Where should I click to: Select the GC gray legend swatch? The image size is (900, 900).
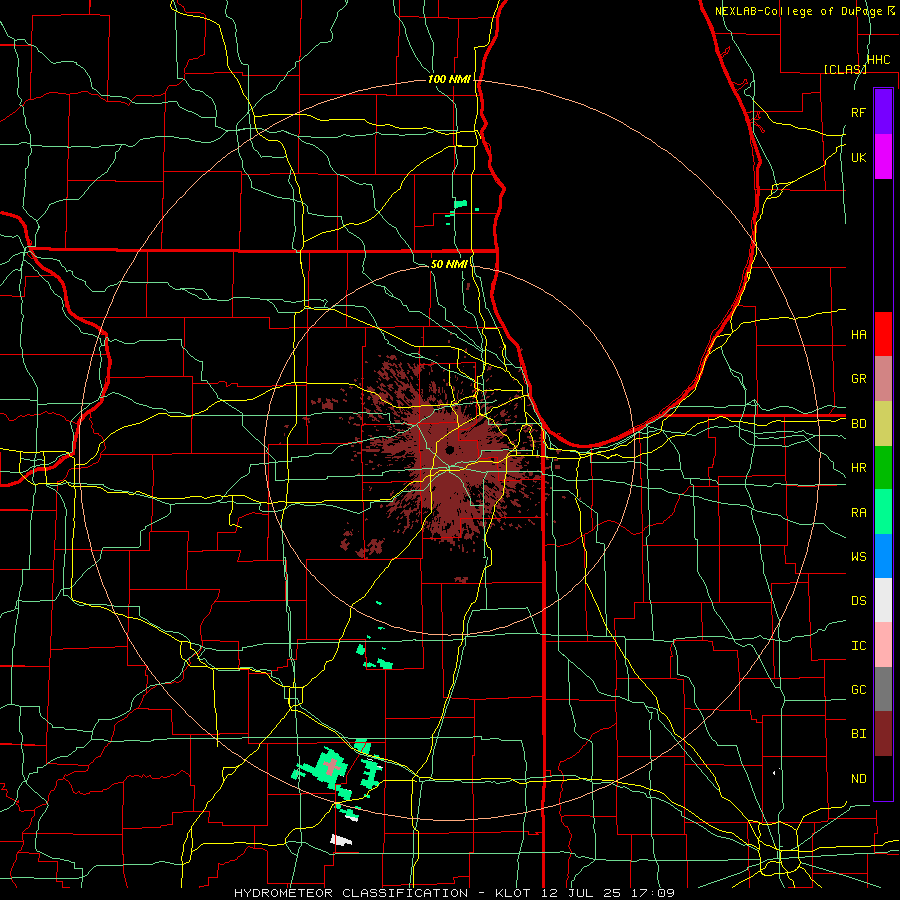(883, 689)
